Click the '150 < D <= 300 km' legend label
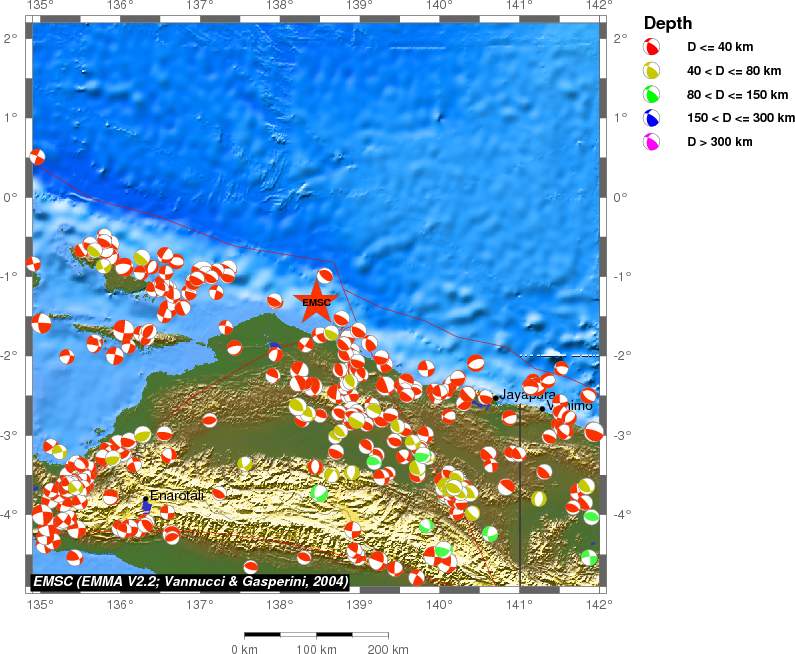 741,118
